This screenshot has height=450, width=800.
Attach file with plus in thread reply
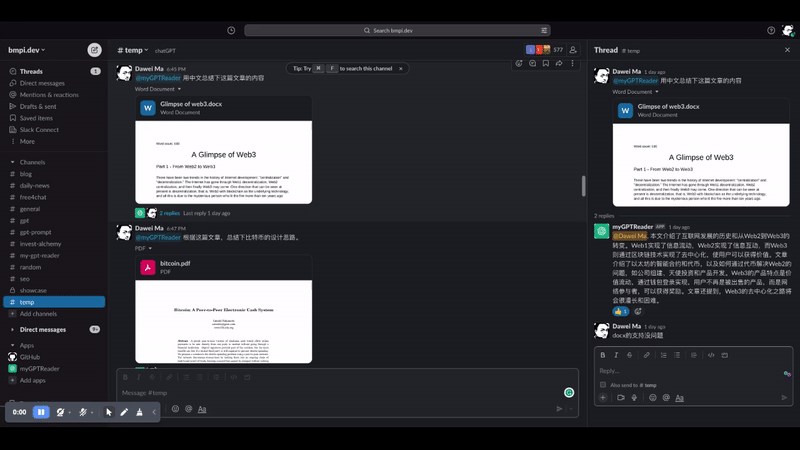tap(603, 397)
